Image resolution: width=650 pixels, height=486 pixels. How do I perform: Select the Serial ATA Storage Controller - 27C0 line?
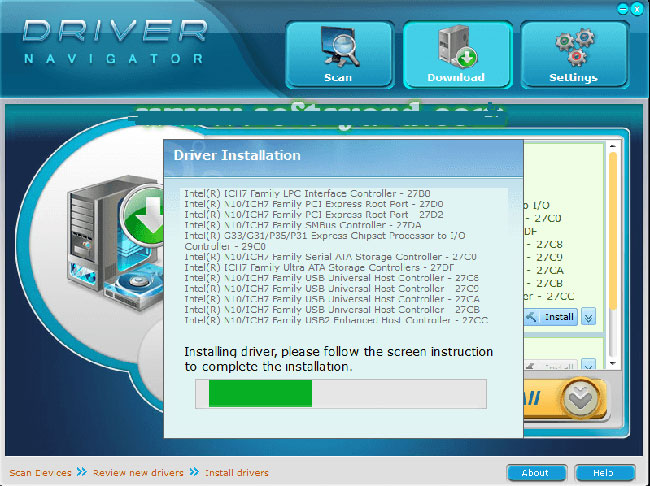(x=330, y=257)
